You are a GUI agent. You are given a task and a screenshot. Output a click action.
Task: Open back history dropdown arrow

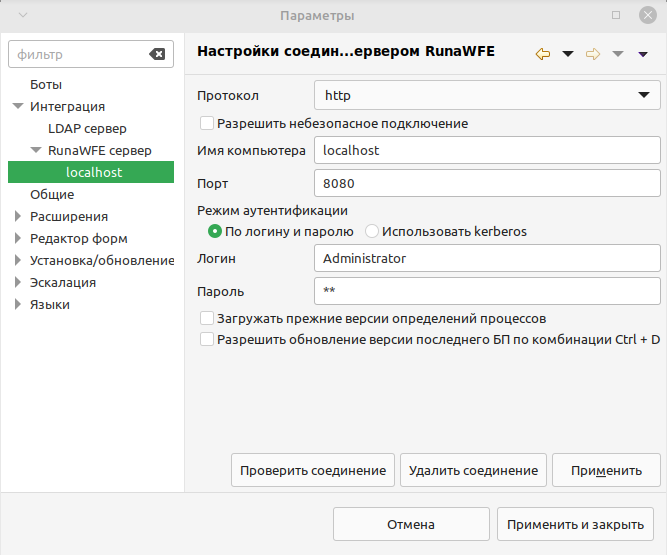coord(568,54)
